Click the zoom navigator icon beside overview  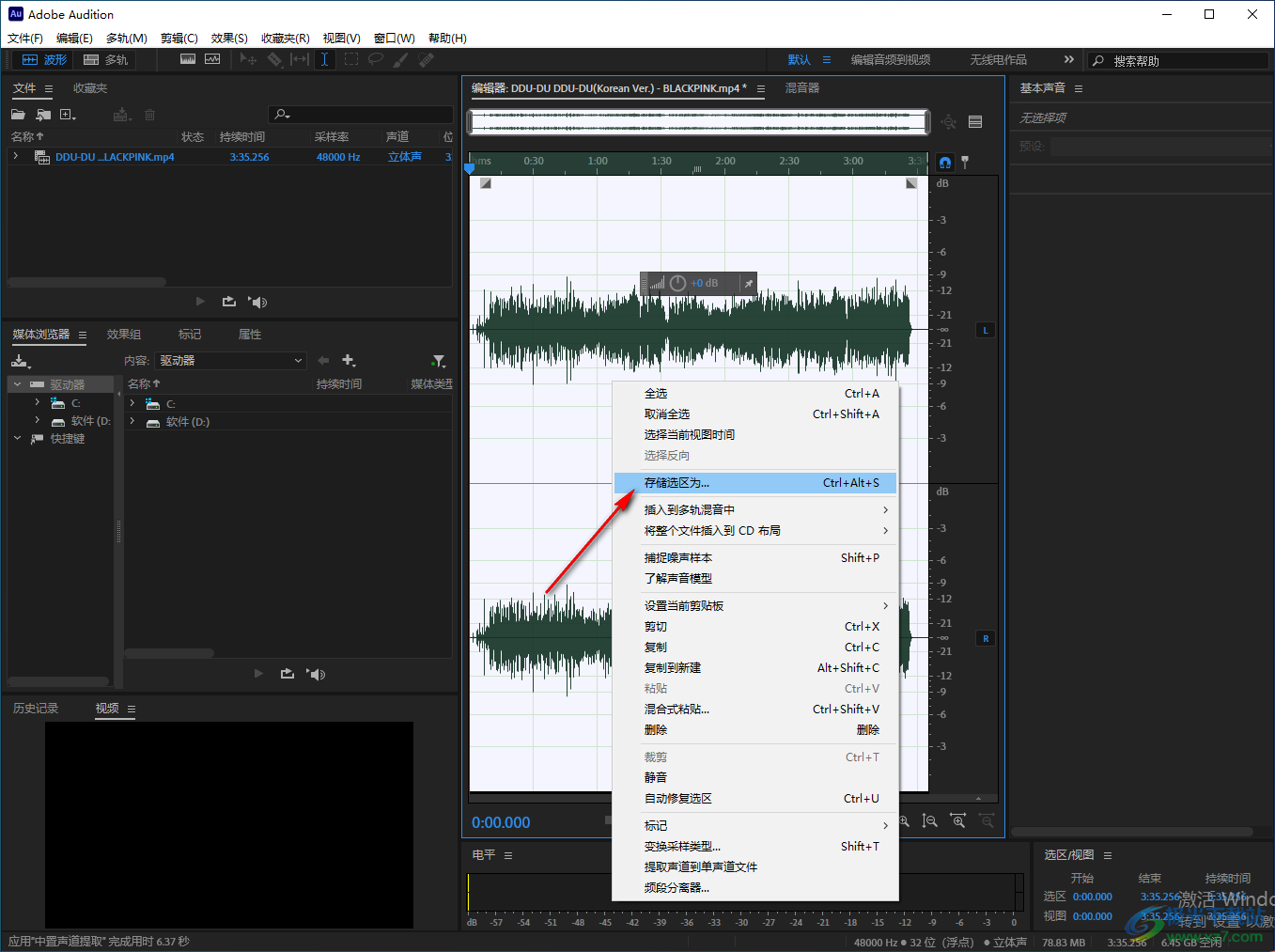tap(949, 122)
